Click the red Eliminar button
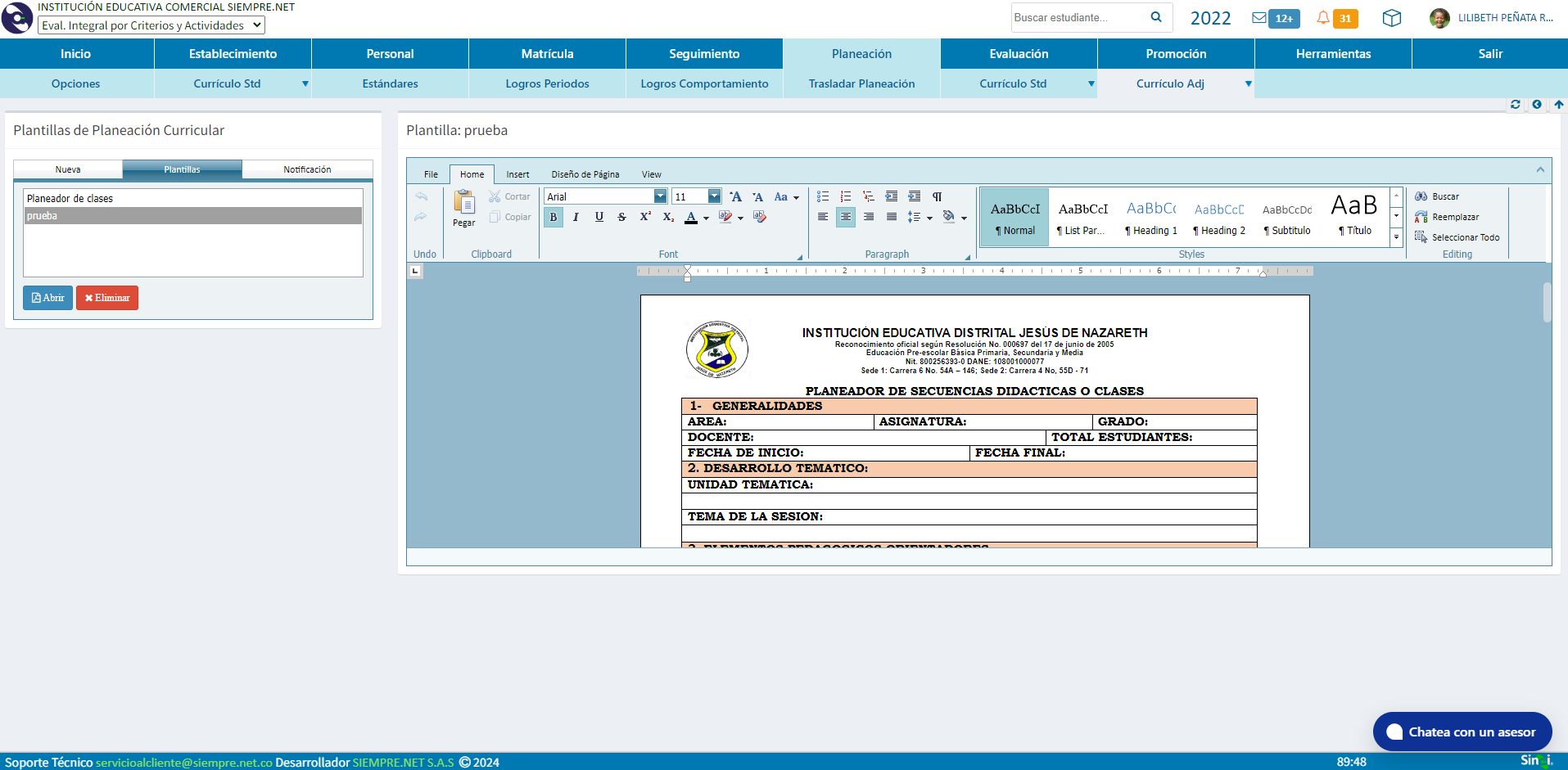The height and width of the screenshot is (770, 1568). point(107,298)
